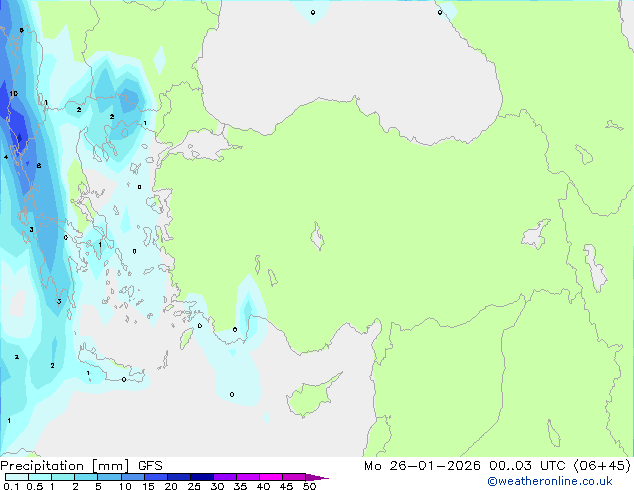Click the 15–20 mm legend color swatch
The image size is (634, 490).
[x=155, y=477]
